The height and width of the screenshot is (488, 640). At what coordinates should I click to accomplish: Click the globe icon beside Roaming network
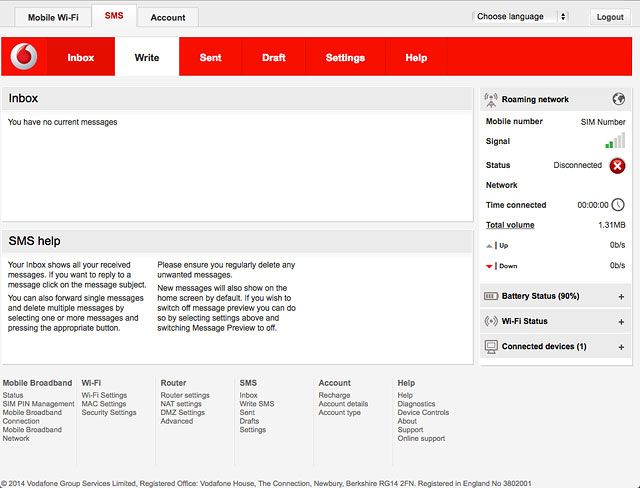(x=619, y=99)
